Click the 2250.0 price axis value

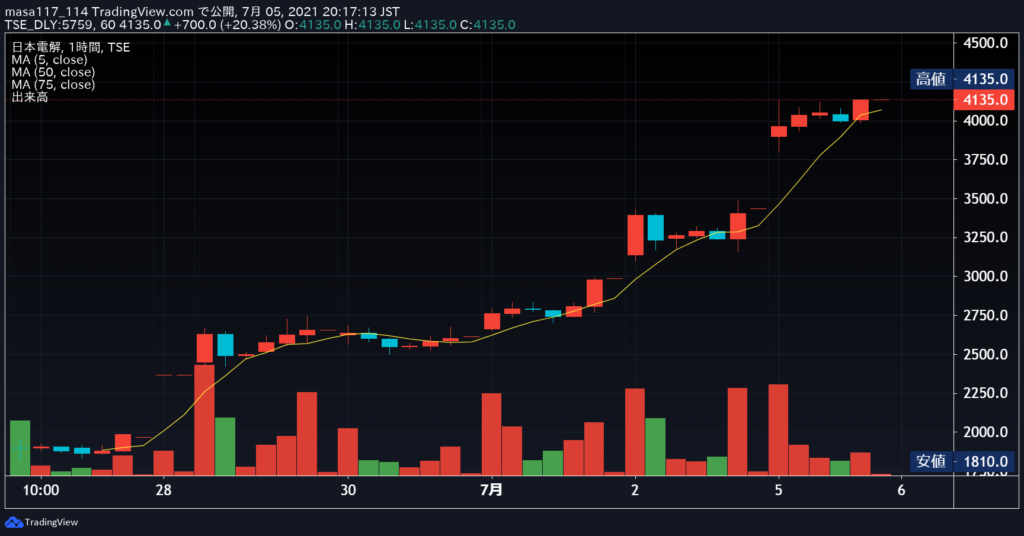tap(985, 393)
